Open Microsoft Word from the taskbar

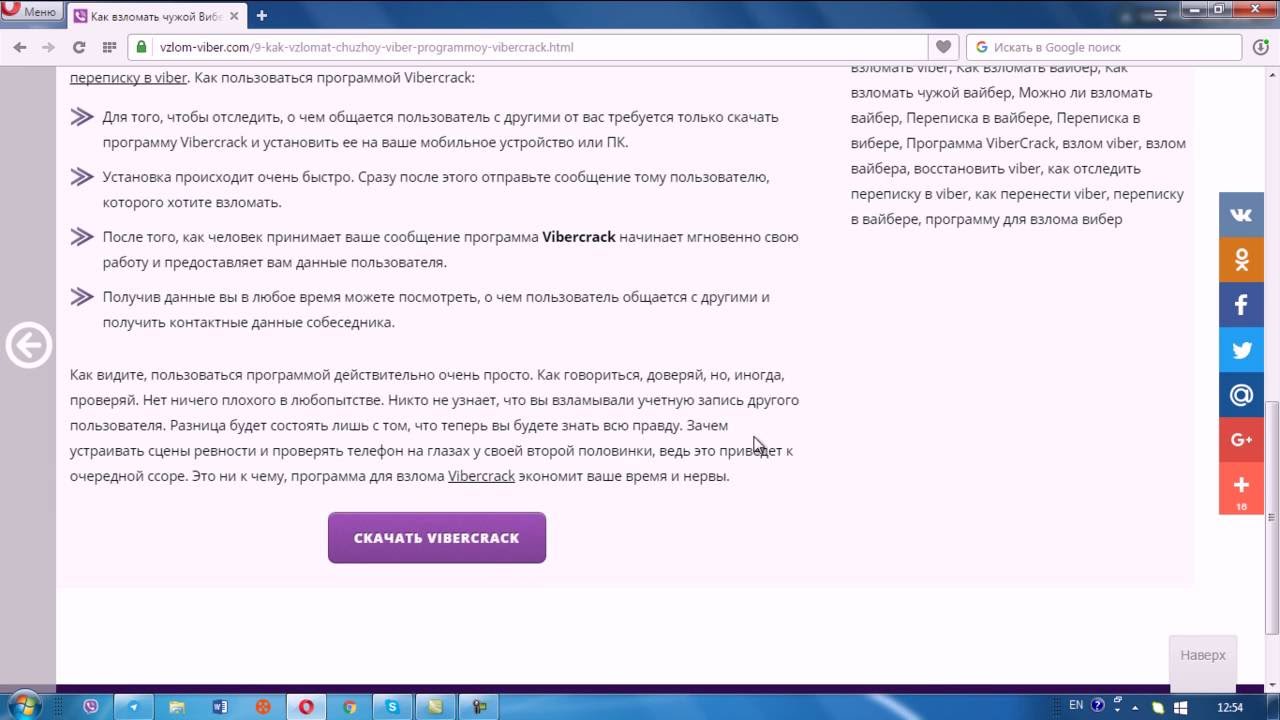pyautogui.click(x=220, y=706)
